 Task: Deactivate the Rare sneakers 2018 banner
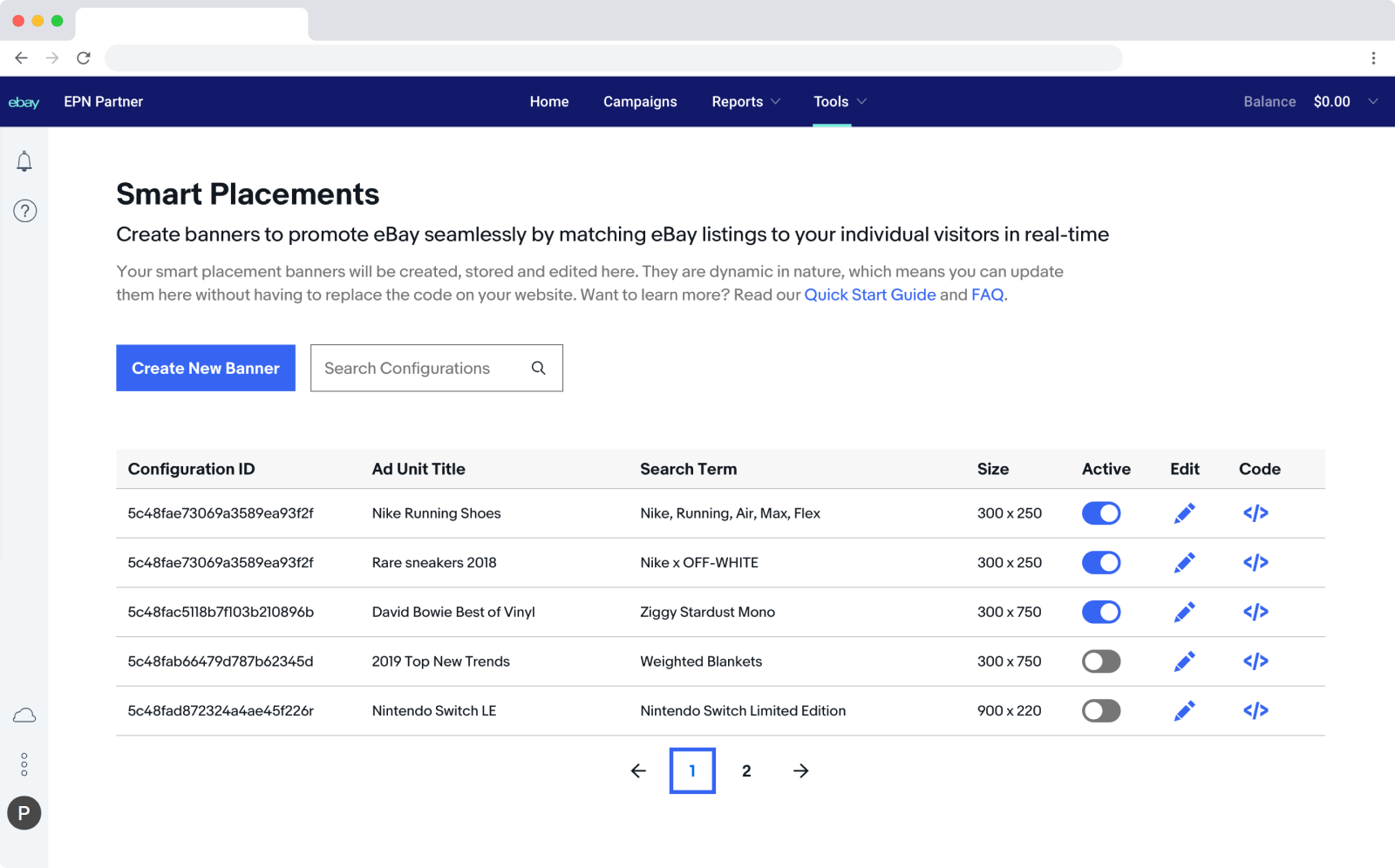[1101, 563]
